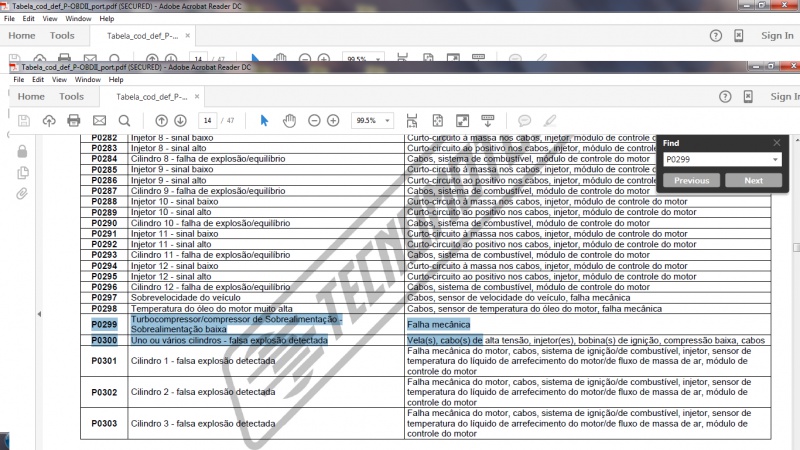The height and width of the screenshot is (450, 800).
Task: Open Window menu in background window
Action: 78,18
